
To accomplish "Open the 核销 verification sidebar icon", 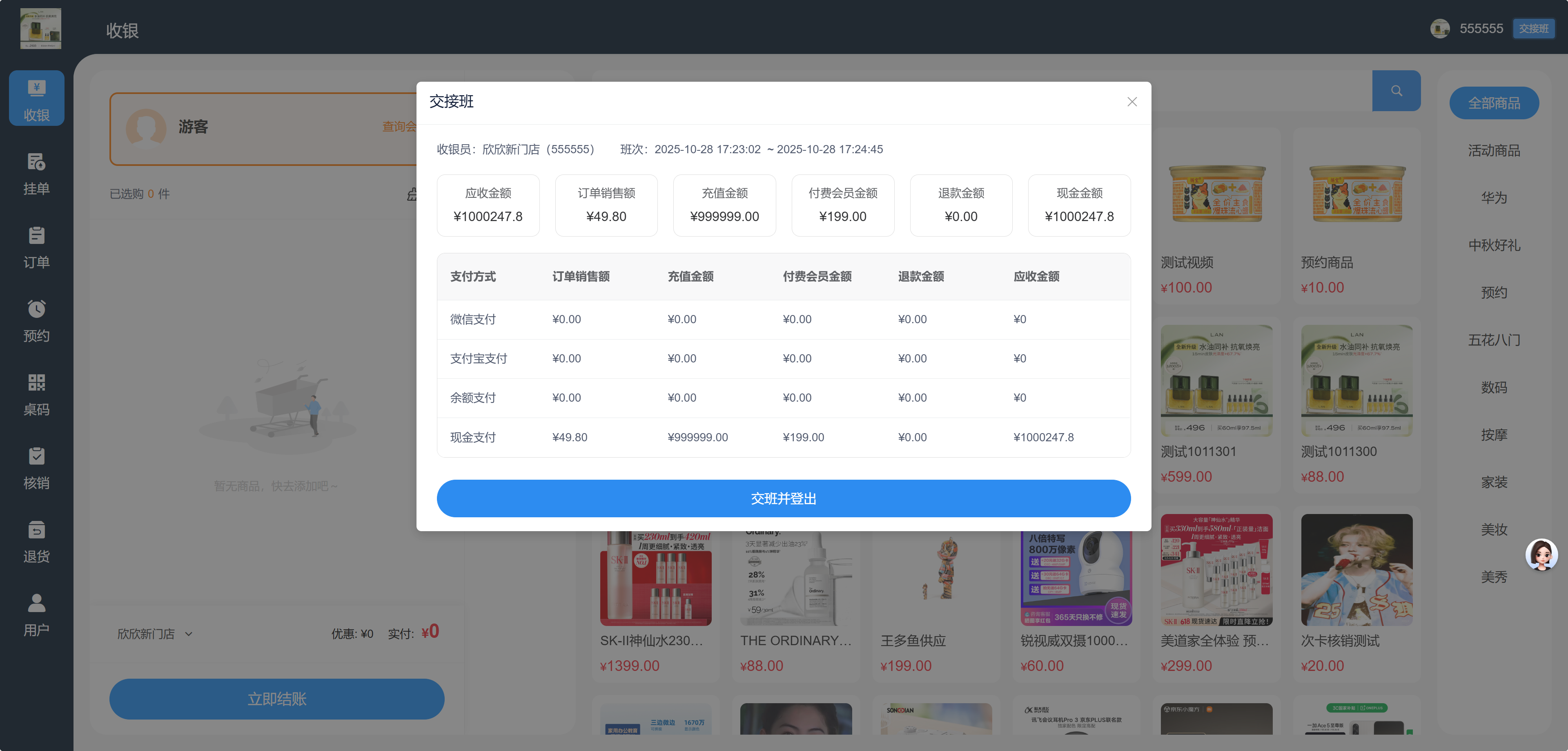I will click(36, 469).
